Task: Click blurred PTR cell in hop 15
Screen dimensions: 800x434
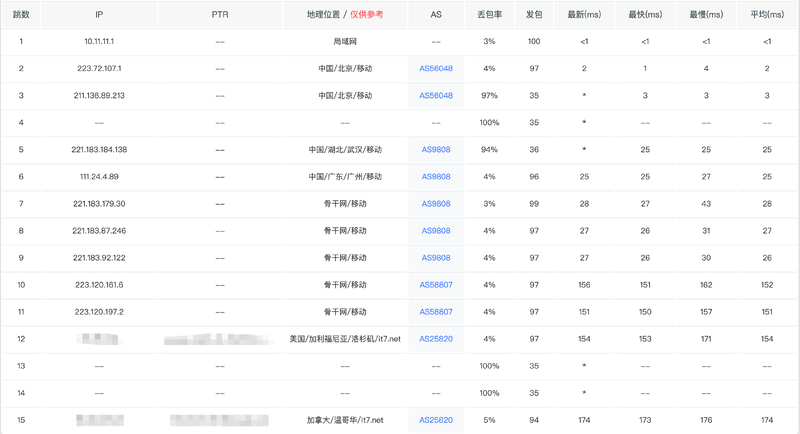Action: click(x=220, y=420)
